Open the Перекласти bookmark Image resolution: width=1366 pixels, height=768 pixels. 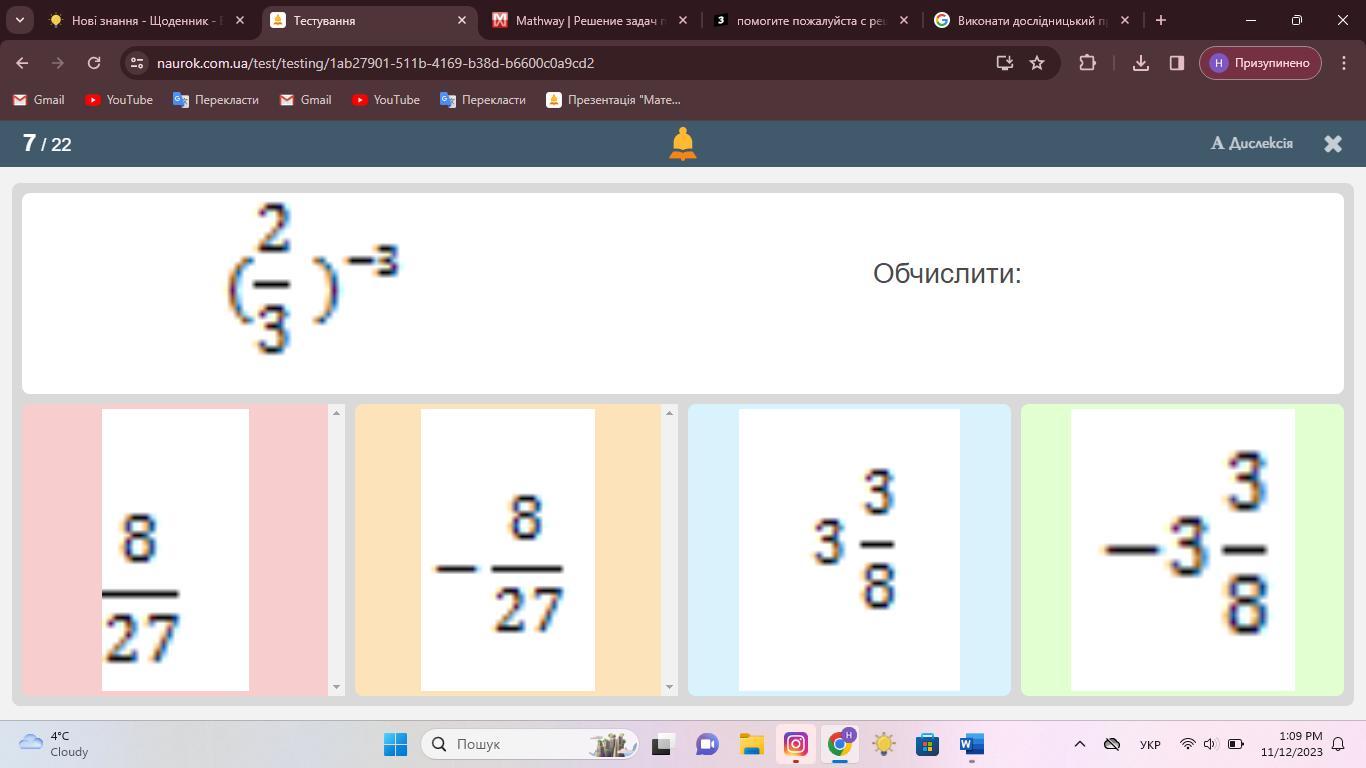tap(216, 100)
